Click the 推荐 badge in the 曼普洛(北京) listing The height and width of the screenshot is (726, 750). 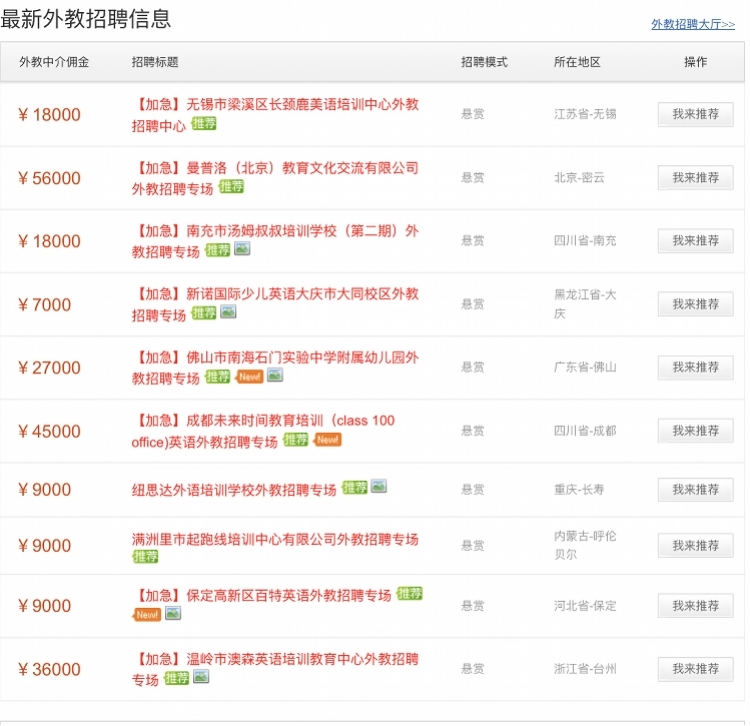click(x=231, y=187)
